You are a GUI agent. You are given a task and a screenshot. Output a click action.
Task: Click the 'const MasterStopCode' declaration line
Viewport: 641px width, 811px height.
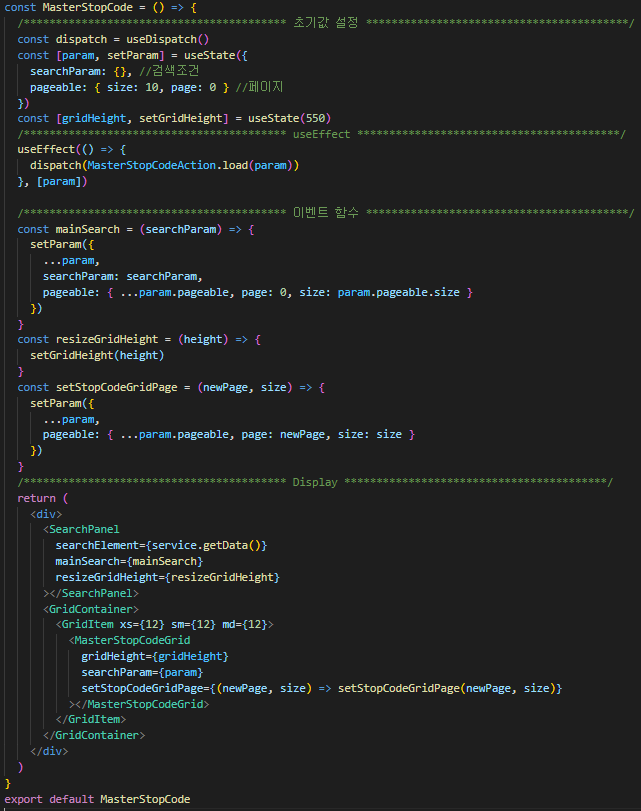[x=100, y=8]
